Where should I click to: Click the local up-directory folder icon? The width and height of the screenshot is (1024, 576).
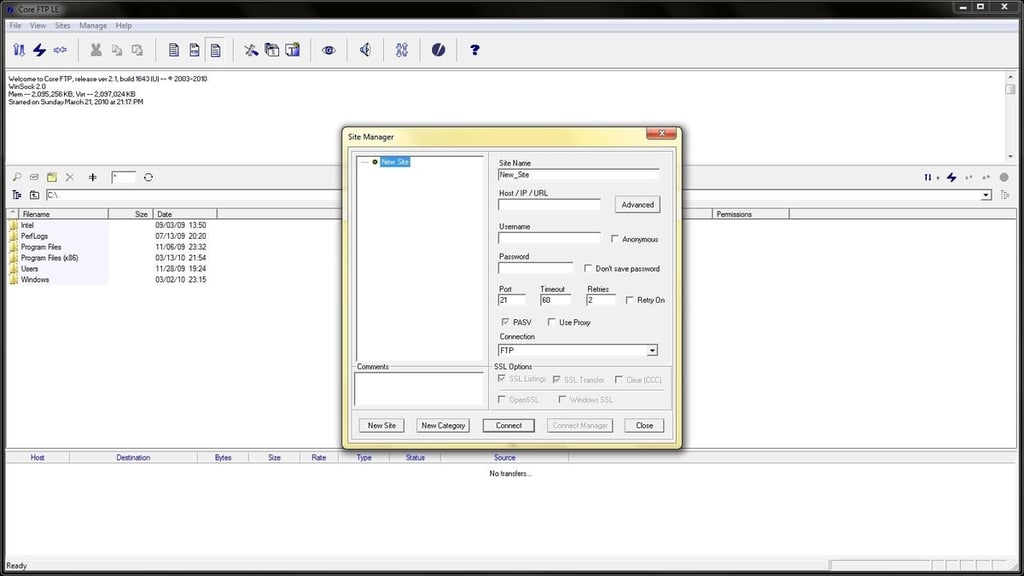[35, 195]
